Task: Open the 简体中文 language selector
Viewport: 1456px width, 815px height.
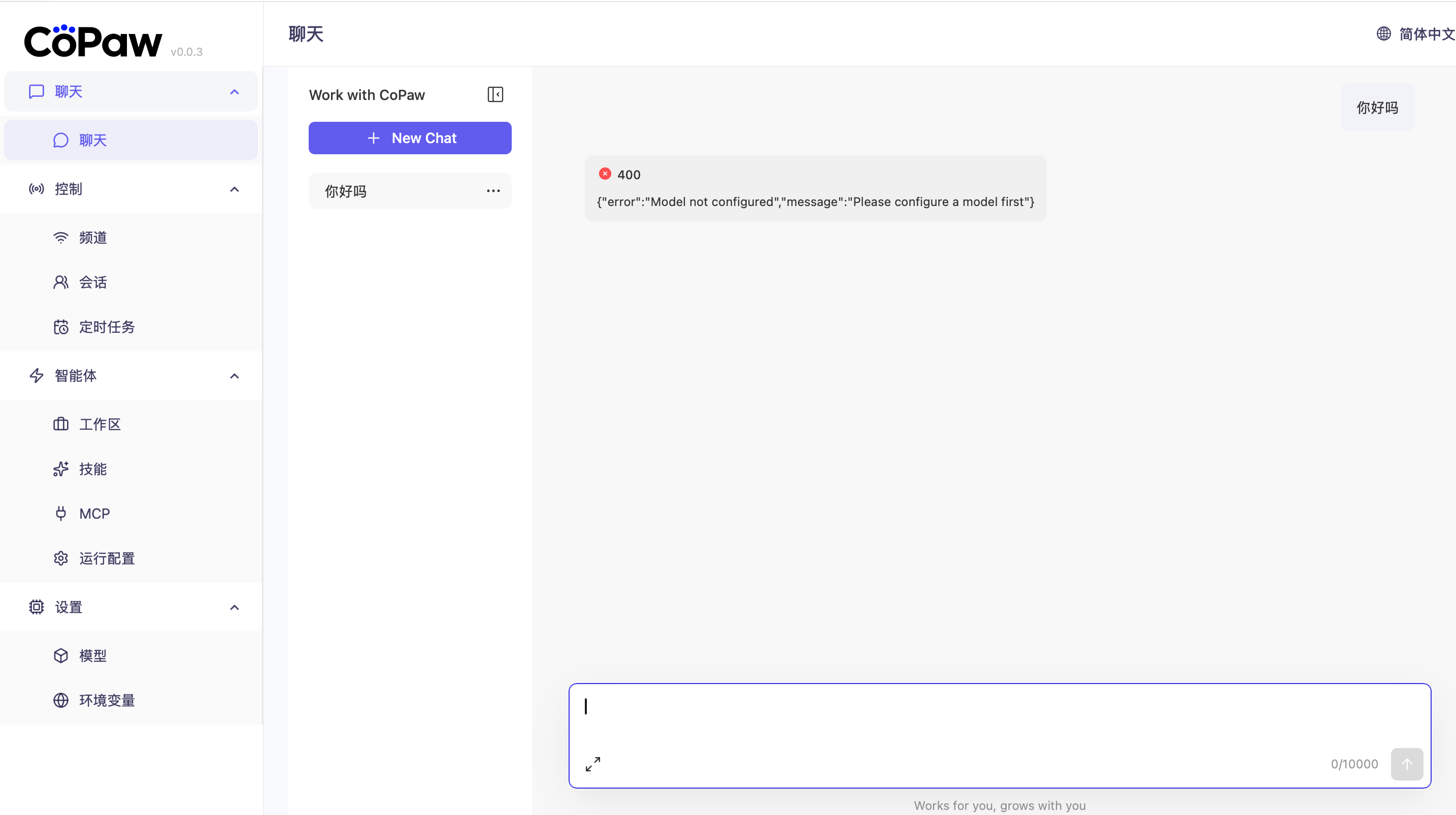Action: click(1415, 34)
